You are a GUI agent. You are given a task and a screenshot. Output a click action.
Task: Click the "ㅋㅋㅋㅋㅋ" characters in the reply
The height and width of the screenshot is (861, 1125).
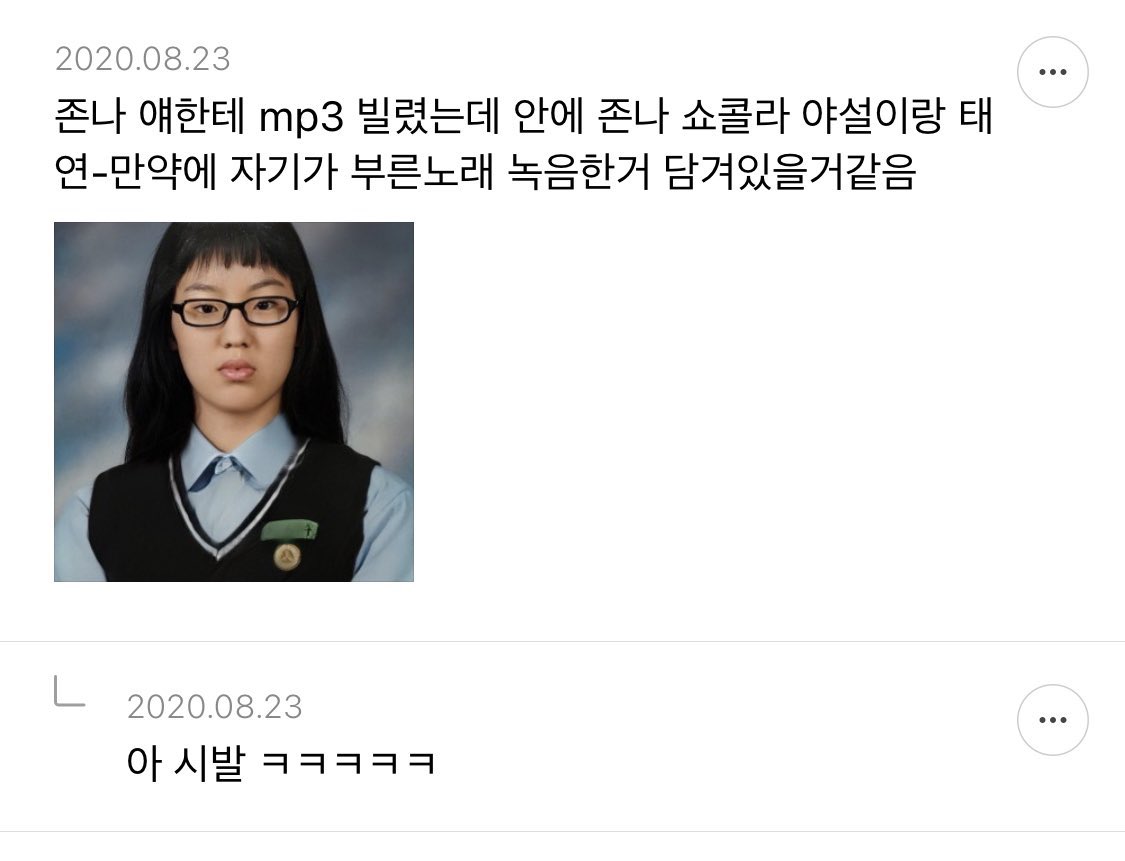point(348,763)
